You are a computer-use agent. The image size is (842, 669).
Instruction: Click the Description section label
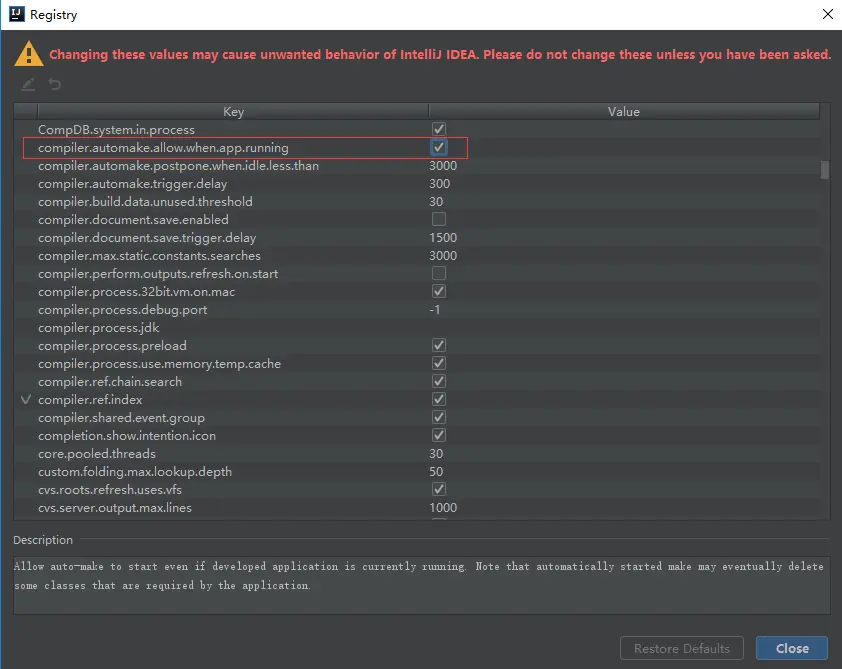click(43, 540)
